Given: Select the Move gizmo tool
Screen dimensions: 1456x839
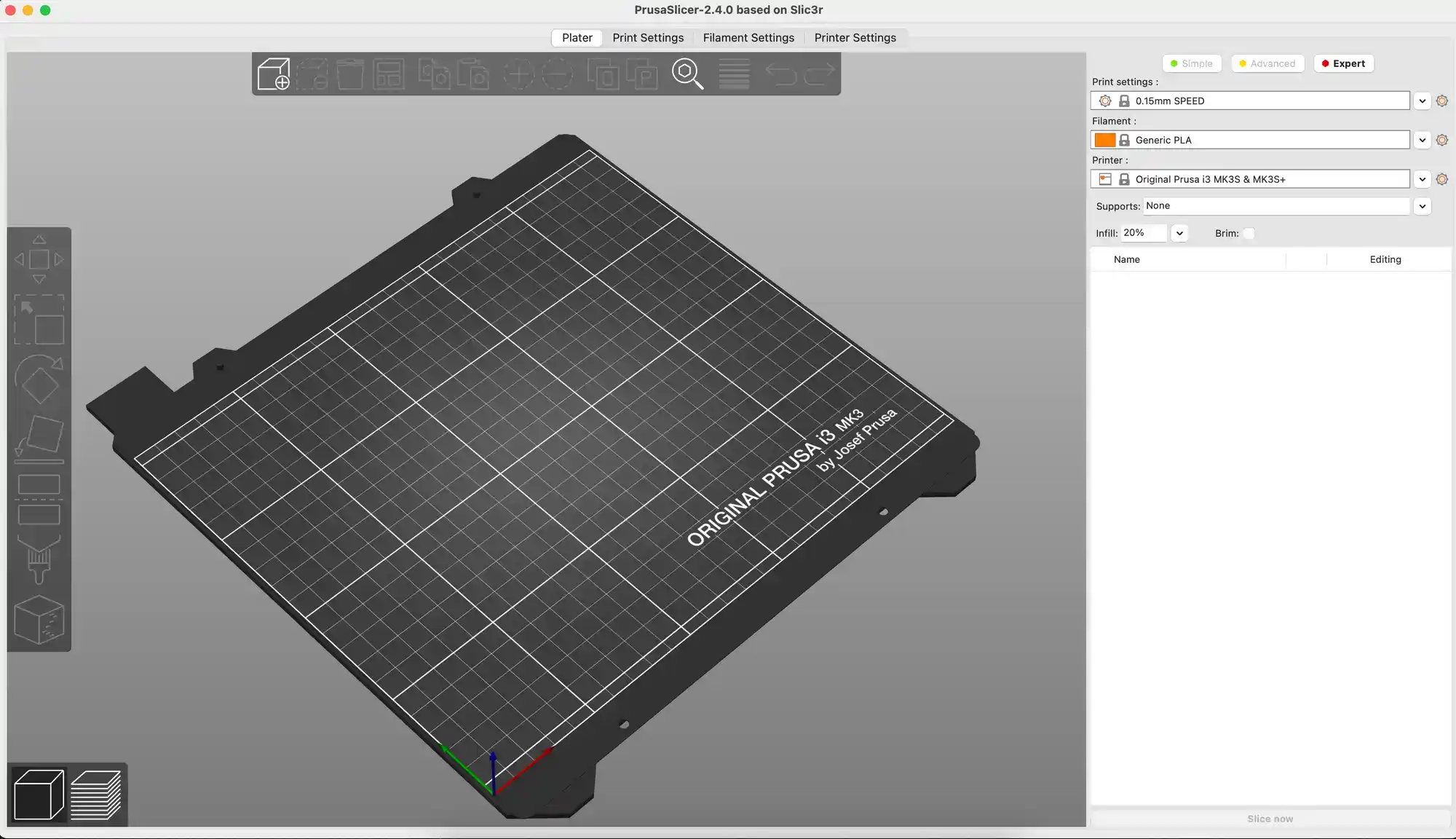Looking at the screenshot, I should coord(39,259).
